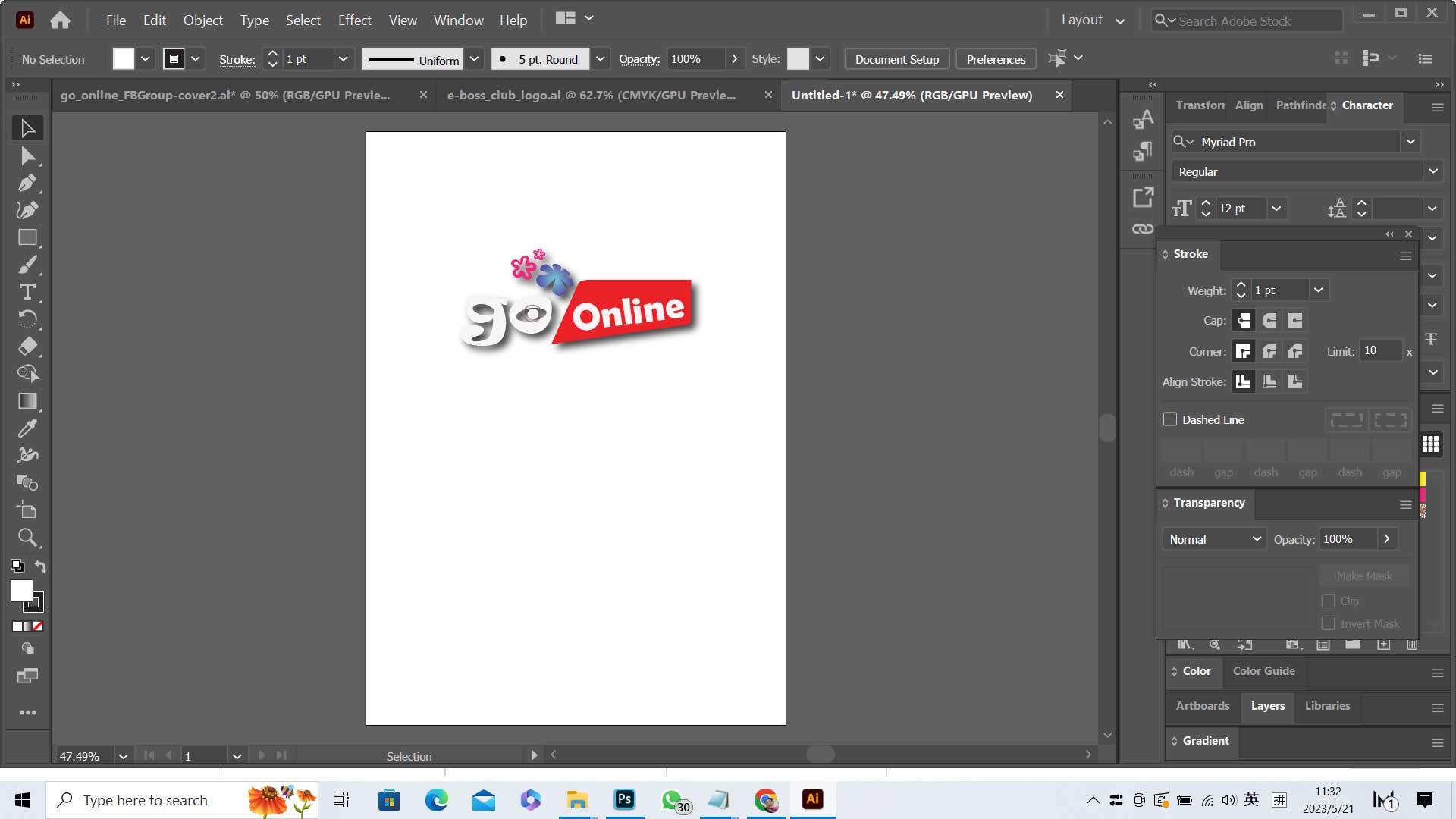Select the Gradient tool in toolbar
The image size is (1456, 819).
[27, 401]
